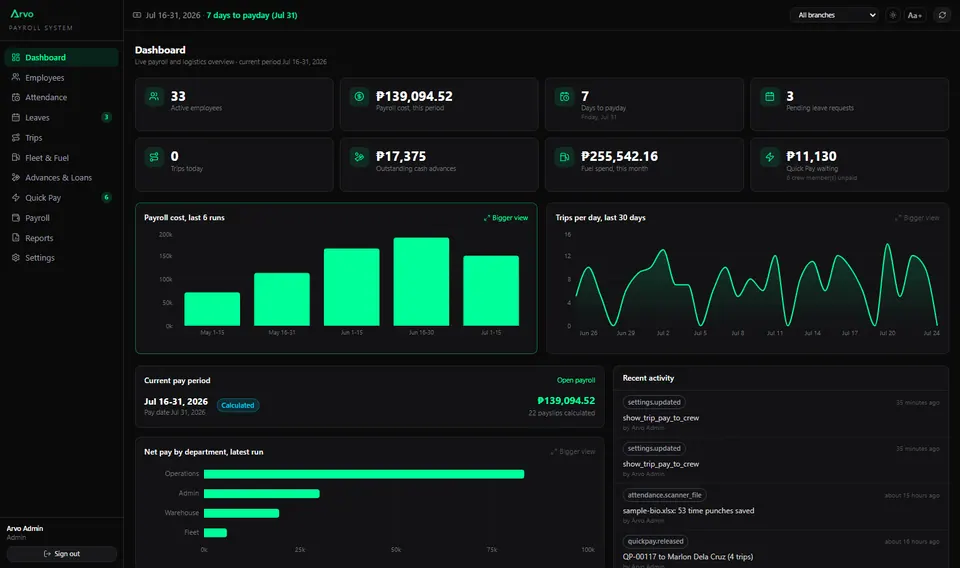960x568 pixels.
Task: Click the Jun 1-15 payroll bar
Action: point(351,287)
